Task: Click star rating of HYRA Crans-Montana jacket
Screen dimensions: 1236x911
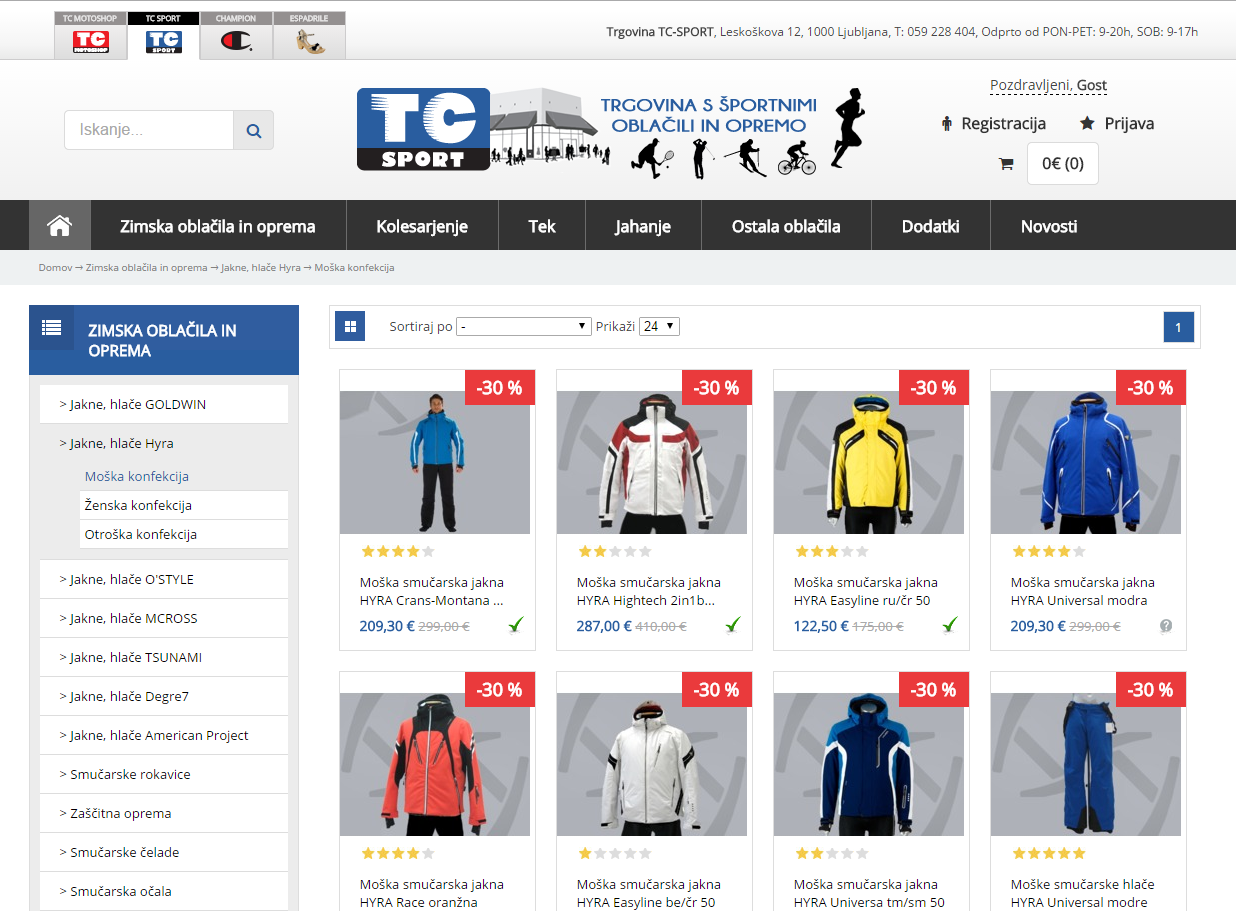Action: click(398, 551)
